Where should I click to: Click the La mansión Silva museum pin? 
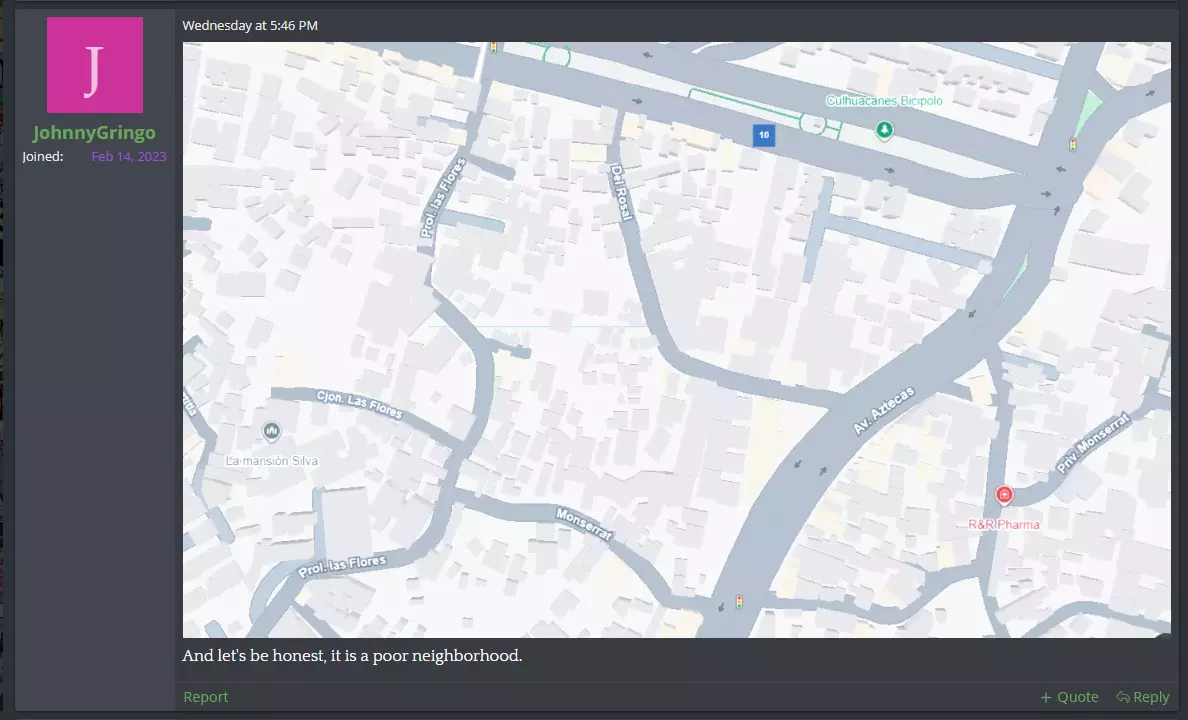click(271, 431)
